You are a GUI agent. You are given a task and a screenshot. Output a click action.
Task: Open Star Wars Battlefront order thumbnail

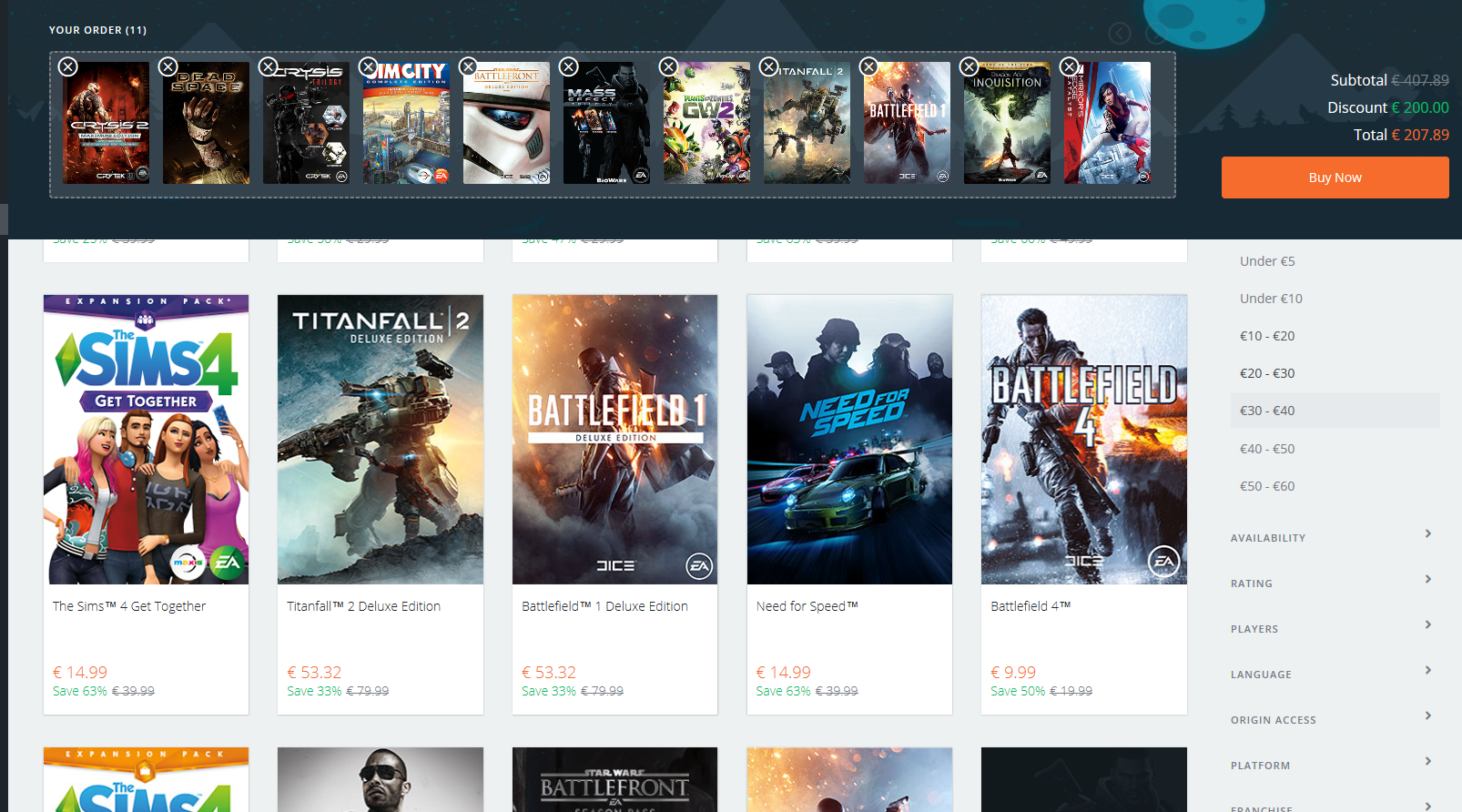coord(507,123)
